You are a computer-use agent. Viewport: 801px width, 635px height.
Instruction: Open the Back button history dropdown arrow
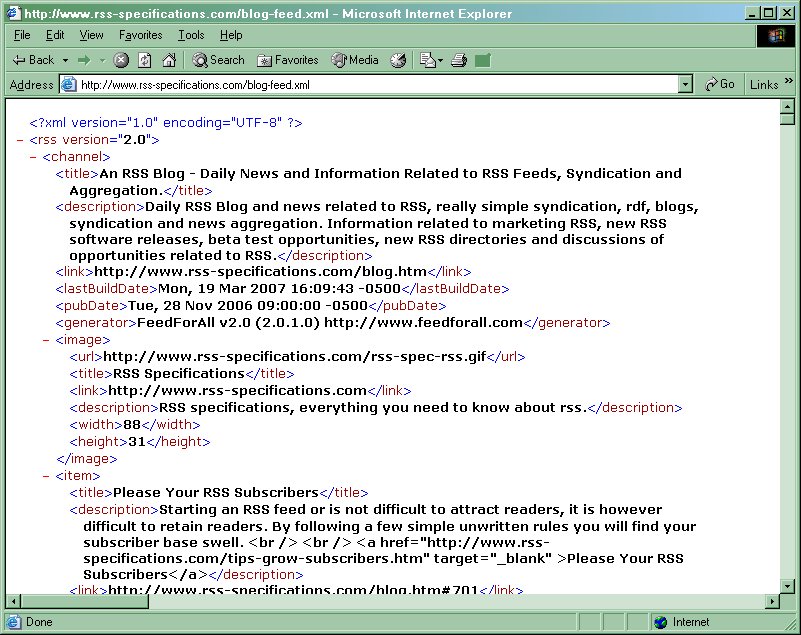(65, 60)
